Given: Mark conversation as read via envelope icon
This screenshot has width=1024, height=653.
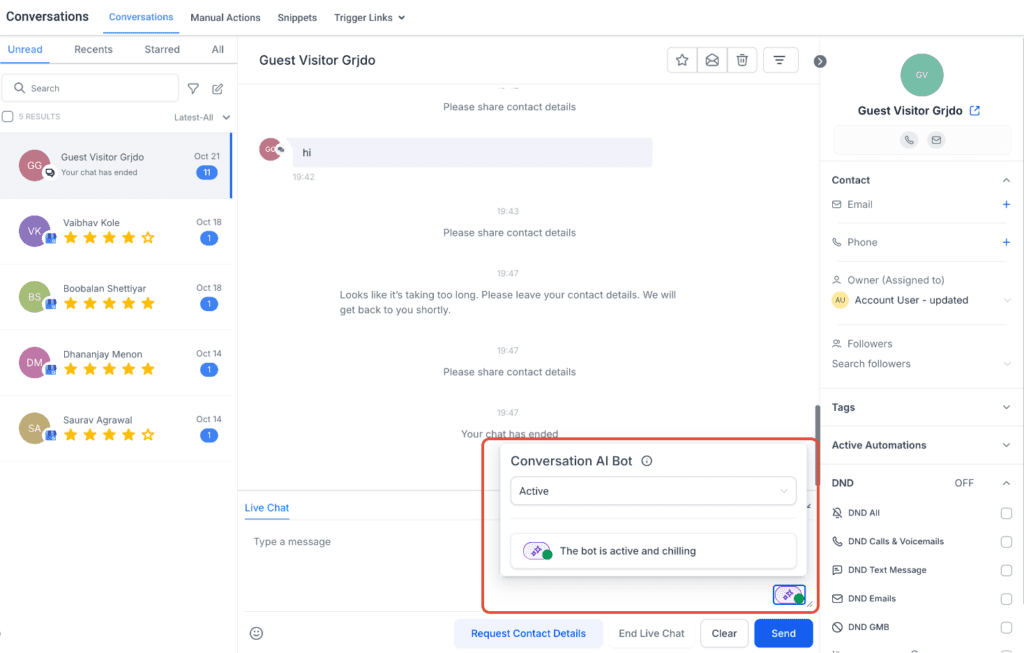Looking at the screenshot, I should click(712, 60).
